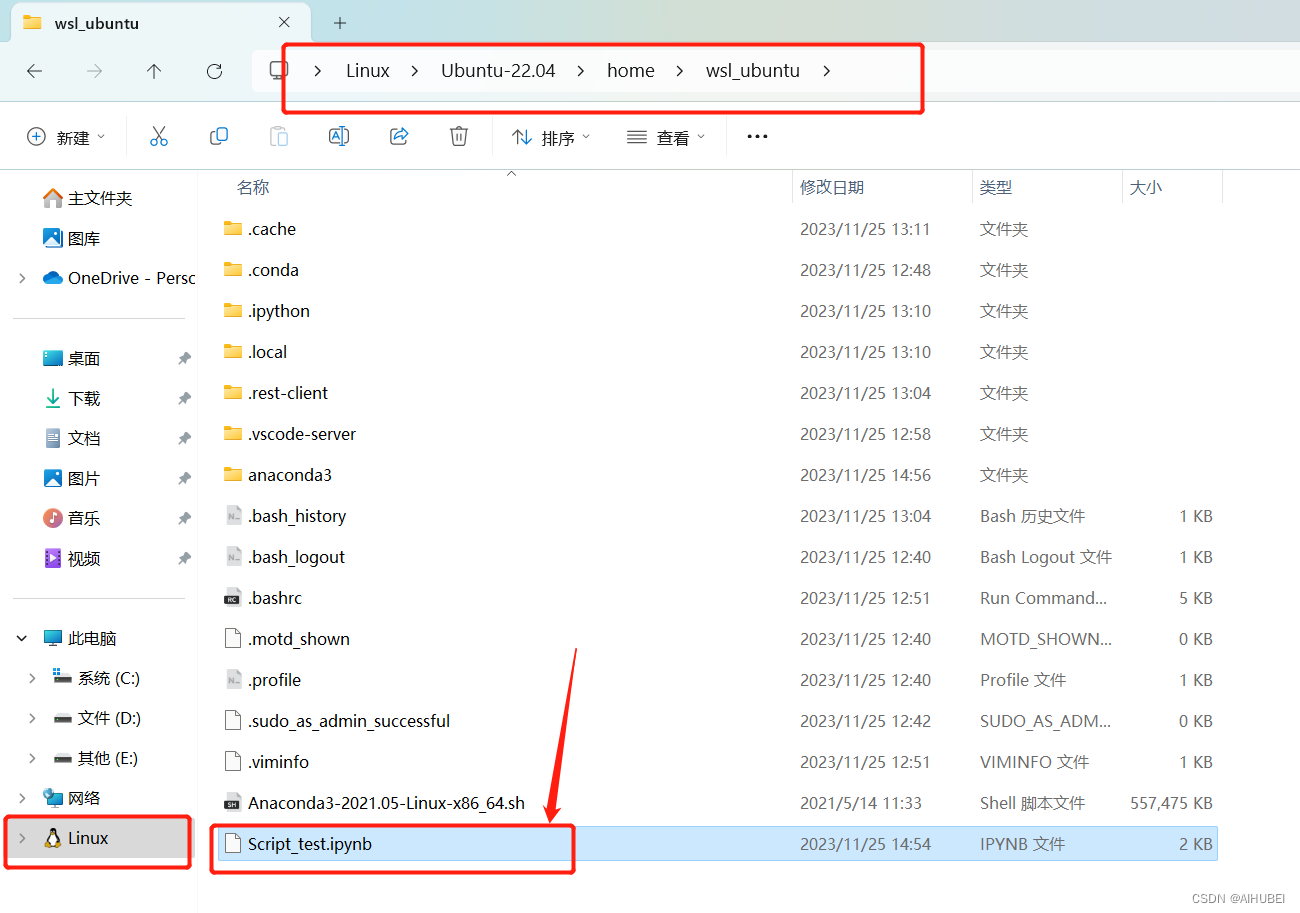Image resolution: width=1300 pixels, height=913 pixels.
Task: Go up one folder level arrow
Action: [154, 71]
